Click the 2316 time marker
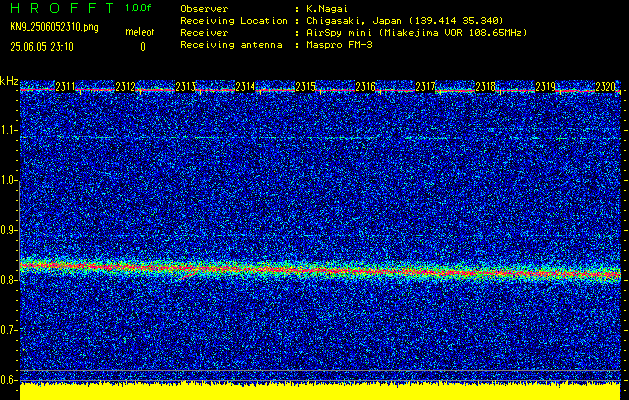 [365, 87]
